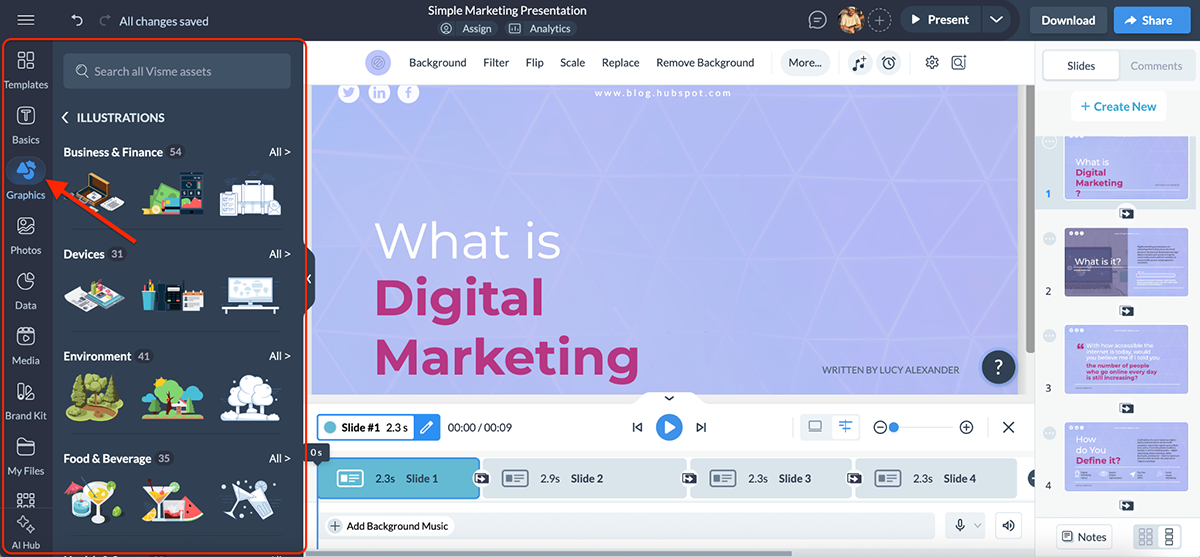Viewport: 1200px width, 557px height.
Task: Switch to grid view of slides
Action: click(1147, 537)
